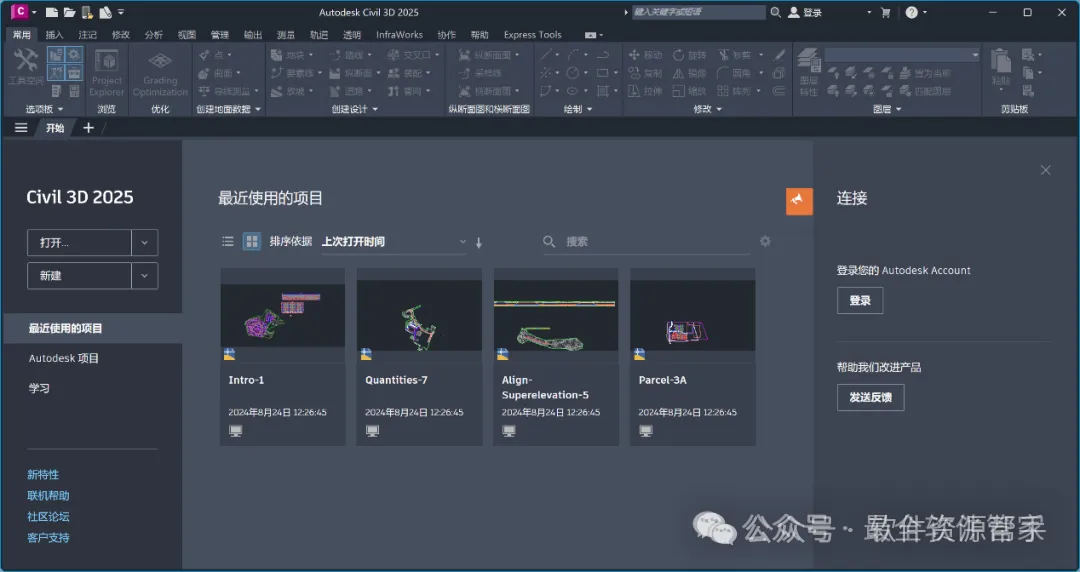Click the Grading Optimization ribbon icon
Image resolution: width=1080 pixels, height=572 pixels.
160,60
